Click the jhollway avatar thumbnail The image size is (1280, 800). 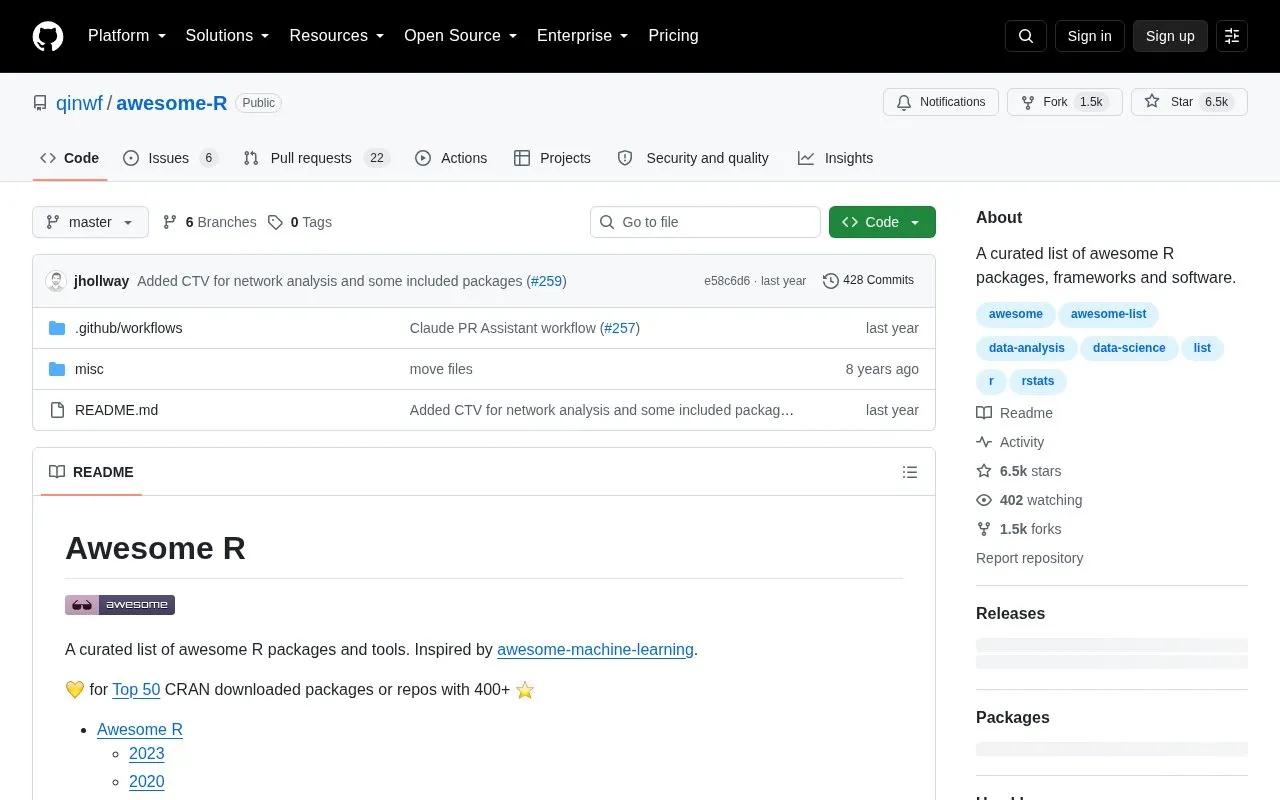pyautogui.click(x=56, y=281)
